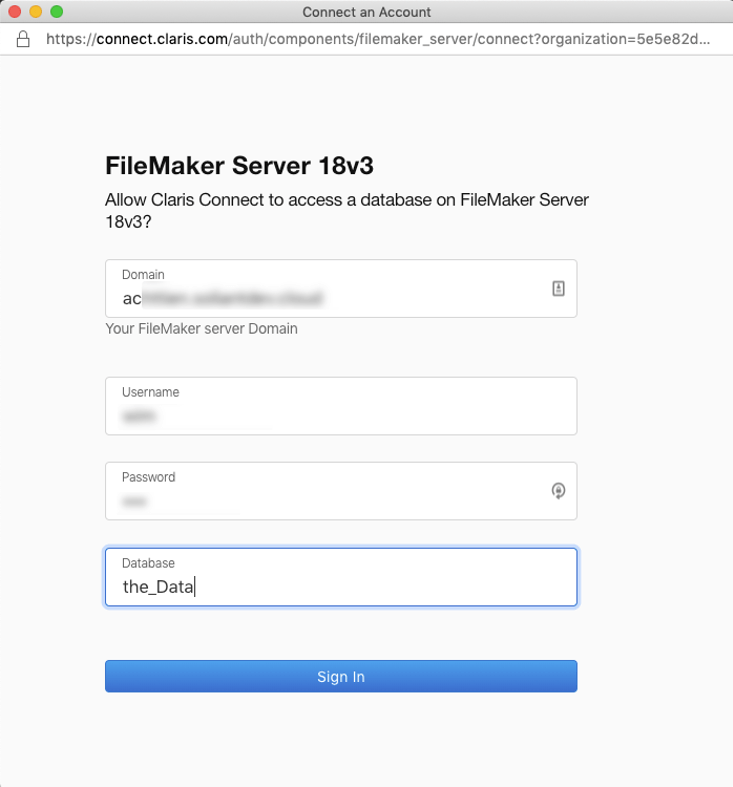Click the Username field label
Image resolution: width=733 pixels, height=787 pixels.
pos(151,392)
